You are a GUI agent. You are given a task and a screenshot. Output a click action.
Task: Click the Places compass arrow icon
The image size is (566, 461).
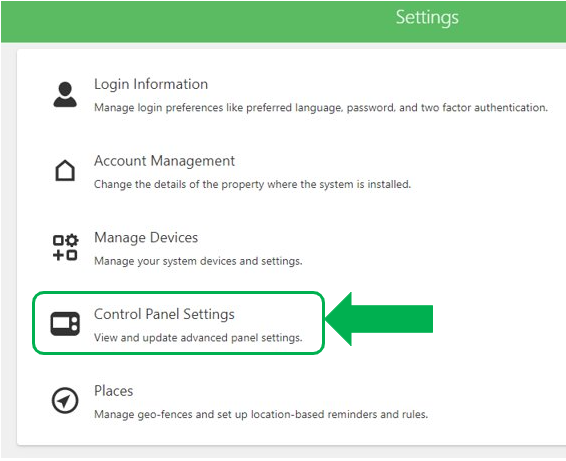coord(65,400)
